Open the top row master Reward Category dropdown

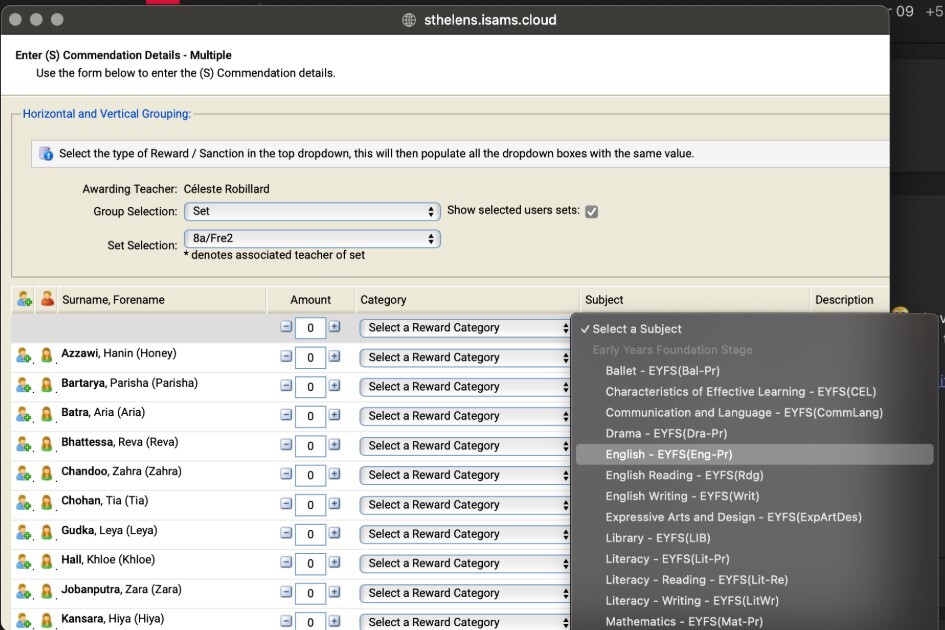point(465,327)
